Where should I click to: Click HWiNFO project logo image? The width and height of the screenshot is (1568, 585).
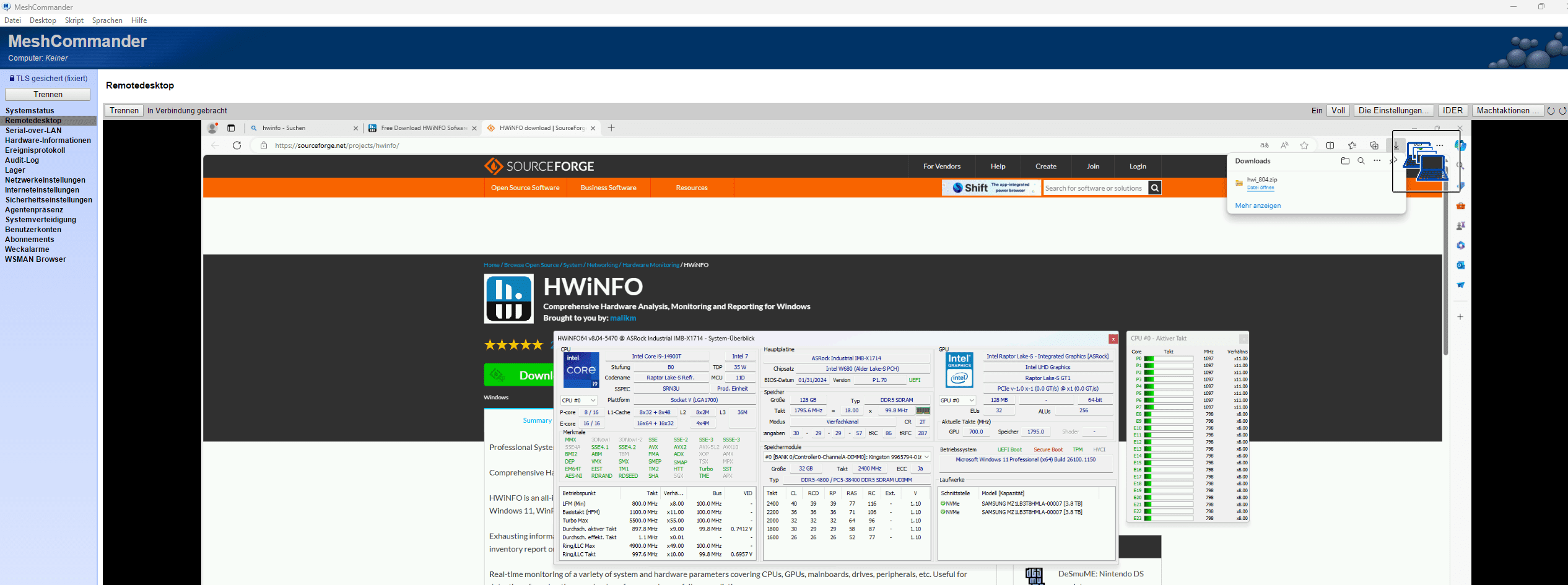click(x=508, y=299)
